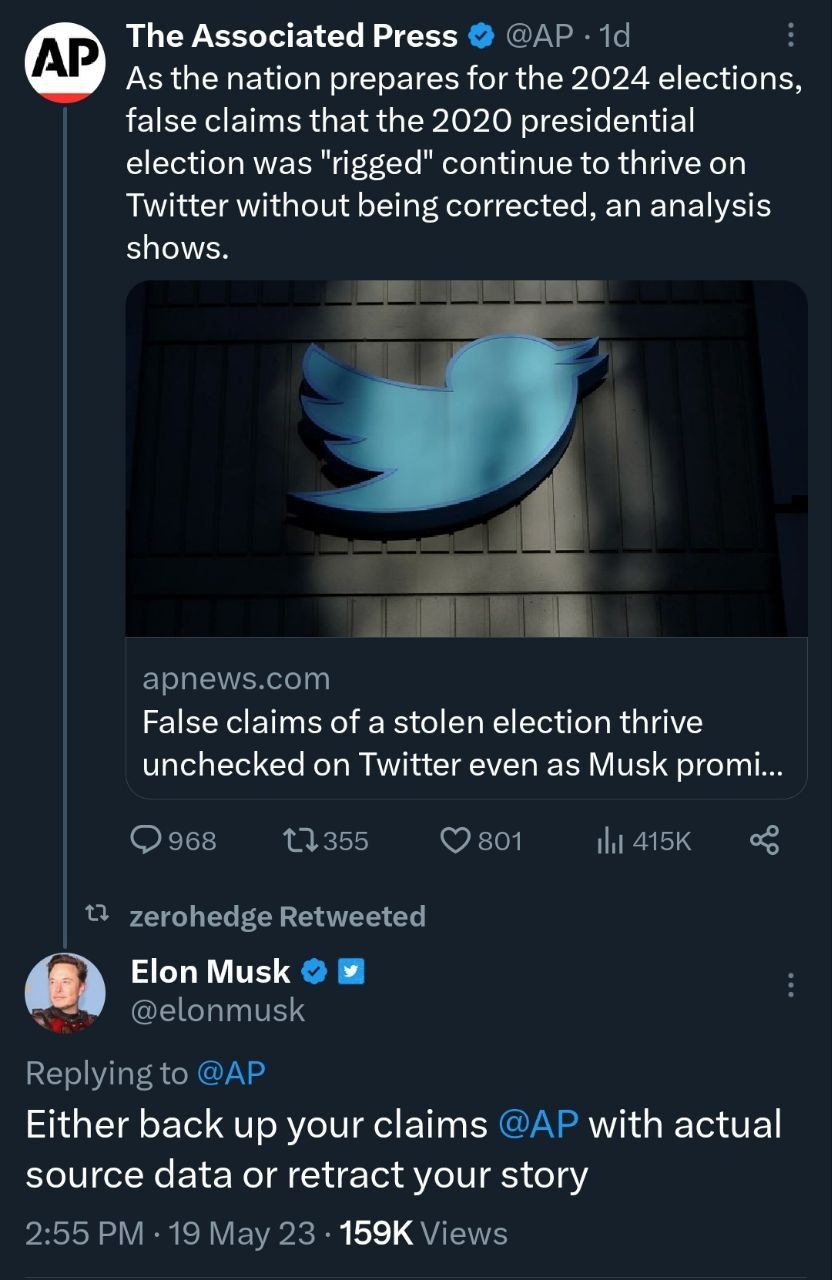The height and width of the screenshot is (1280, 832).
Task: Tap @AP in Replying to line
Action: (232, 1073)
